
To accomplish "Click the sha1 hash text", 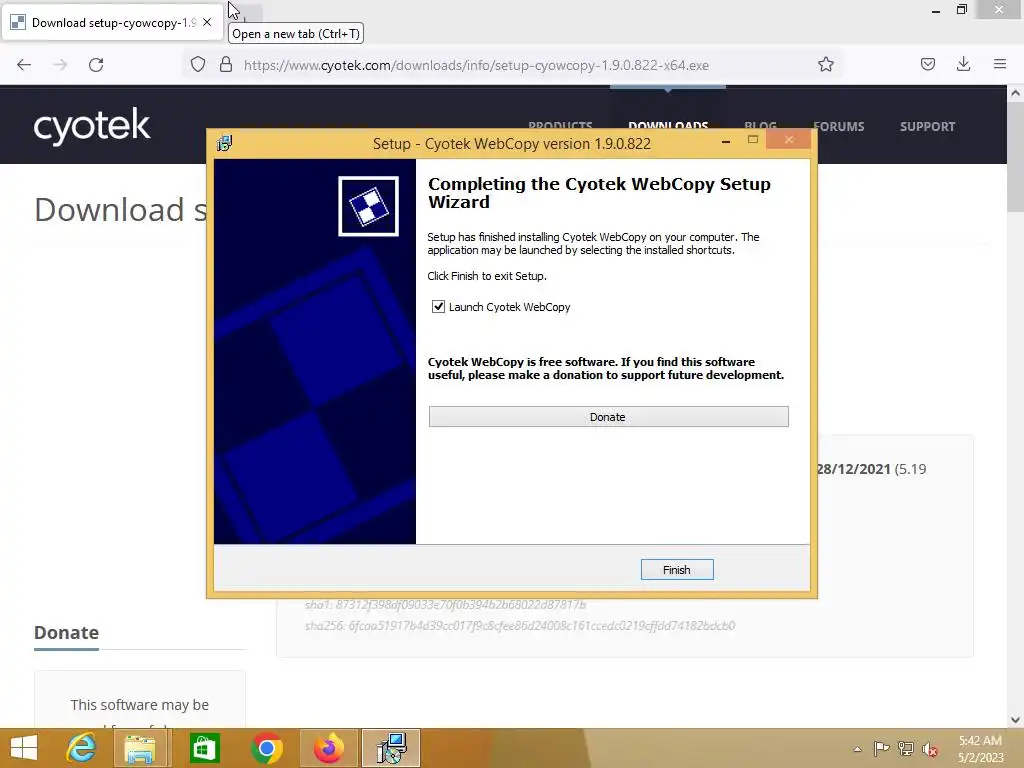I will point(445,605).
